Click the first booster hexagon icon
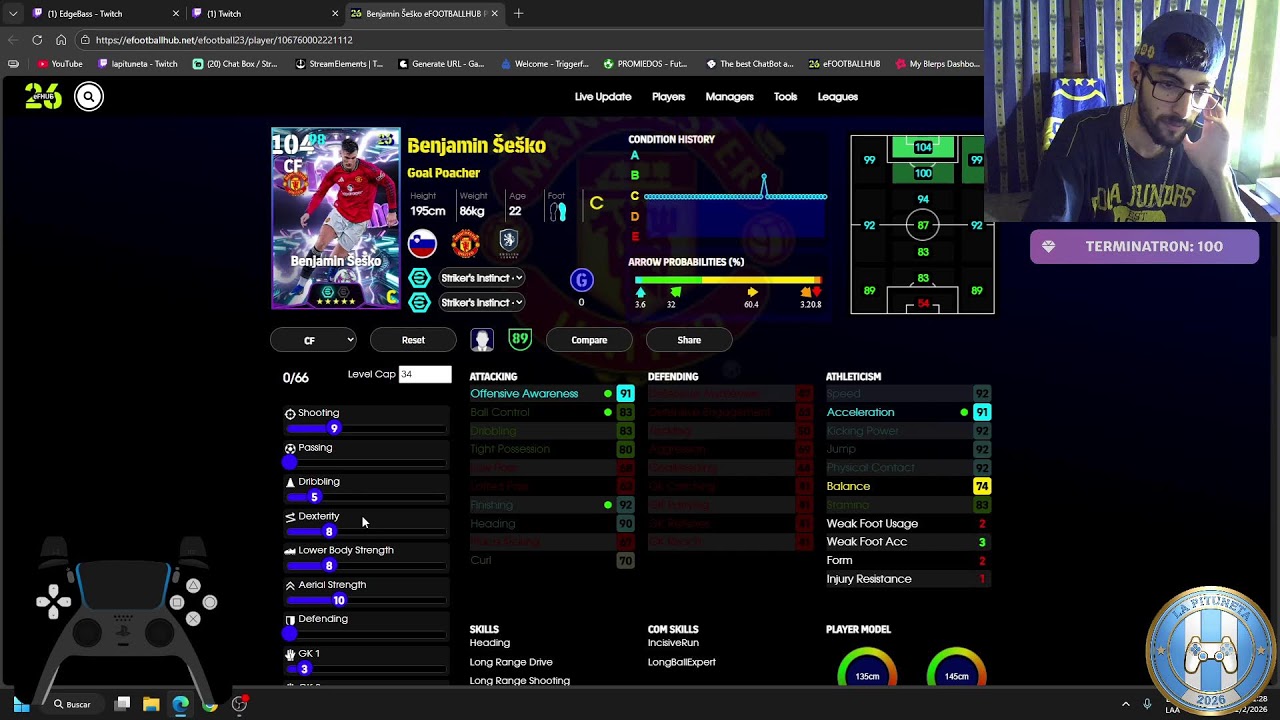Image resolution: width=1280 pixels, height=720 pixels. coord(419,278)
